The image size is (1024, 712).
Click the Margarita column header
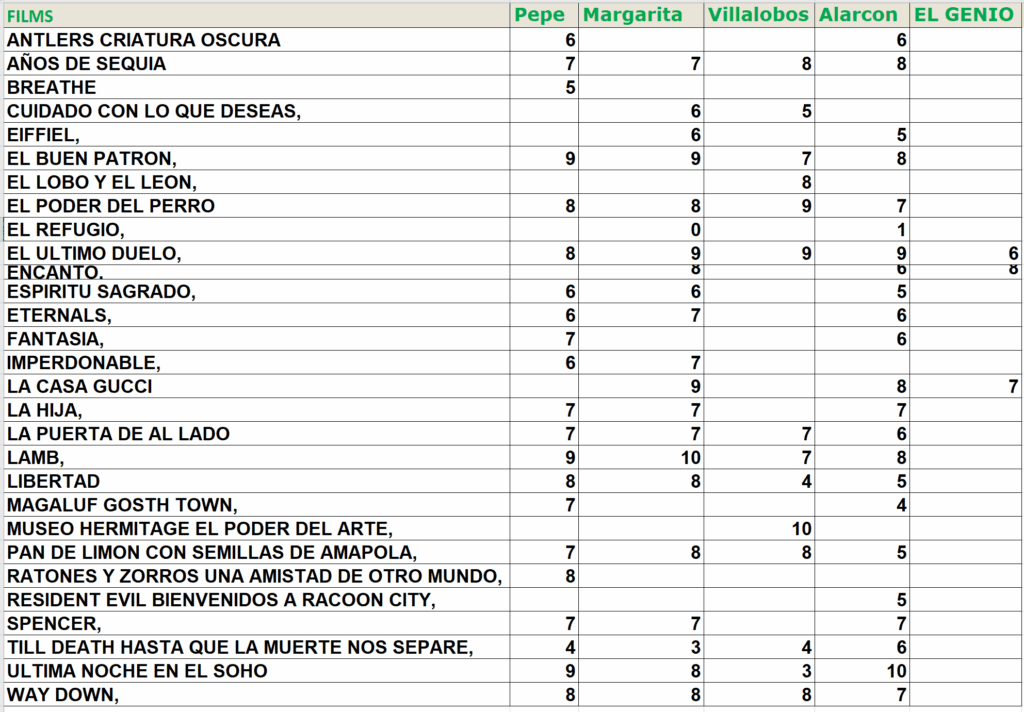tap(632, 15)
